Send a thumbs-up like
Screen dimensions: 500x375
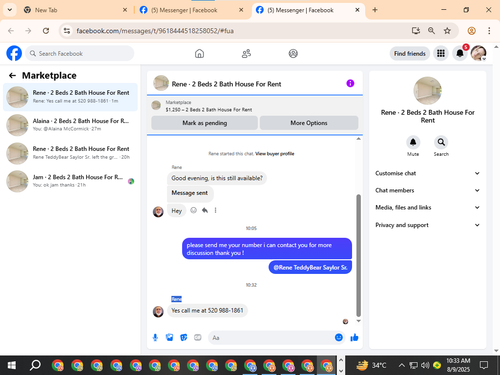point(354,338)
